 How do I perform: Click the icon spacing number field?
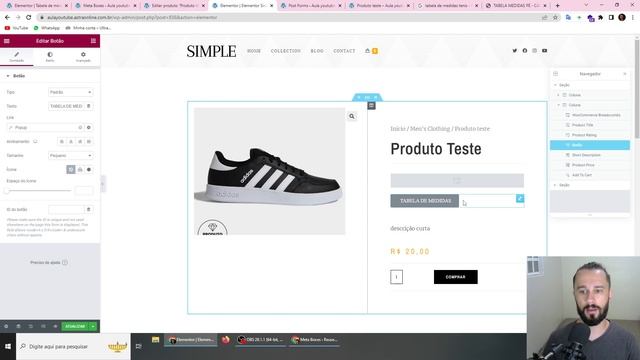[x=84, y=191]
